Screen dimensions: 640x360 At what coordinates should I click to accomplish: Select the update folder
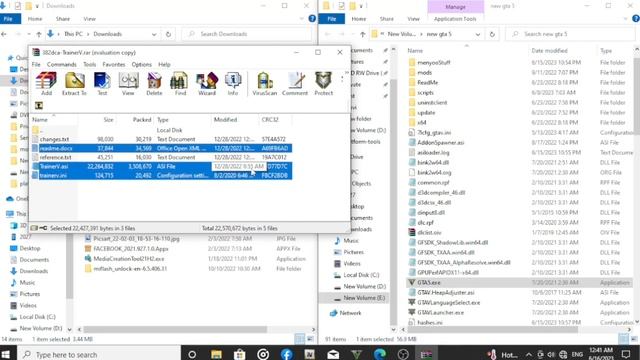click(426, 113)
